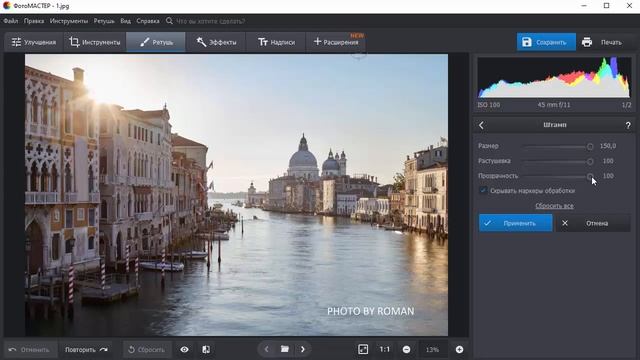Click the fit-to-screen icon

click(363, 349)
